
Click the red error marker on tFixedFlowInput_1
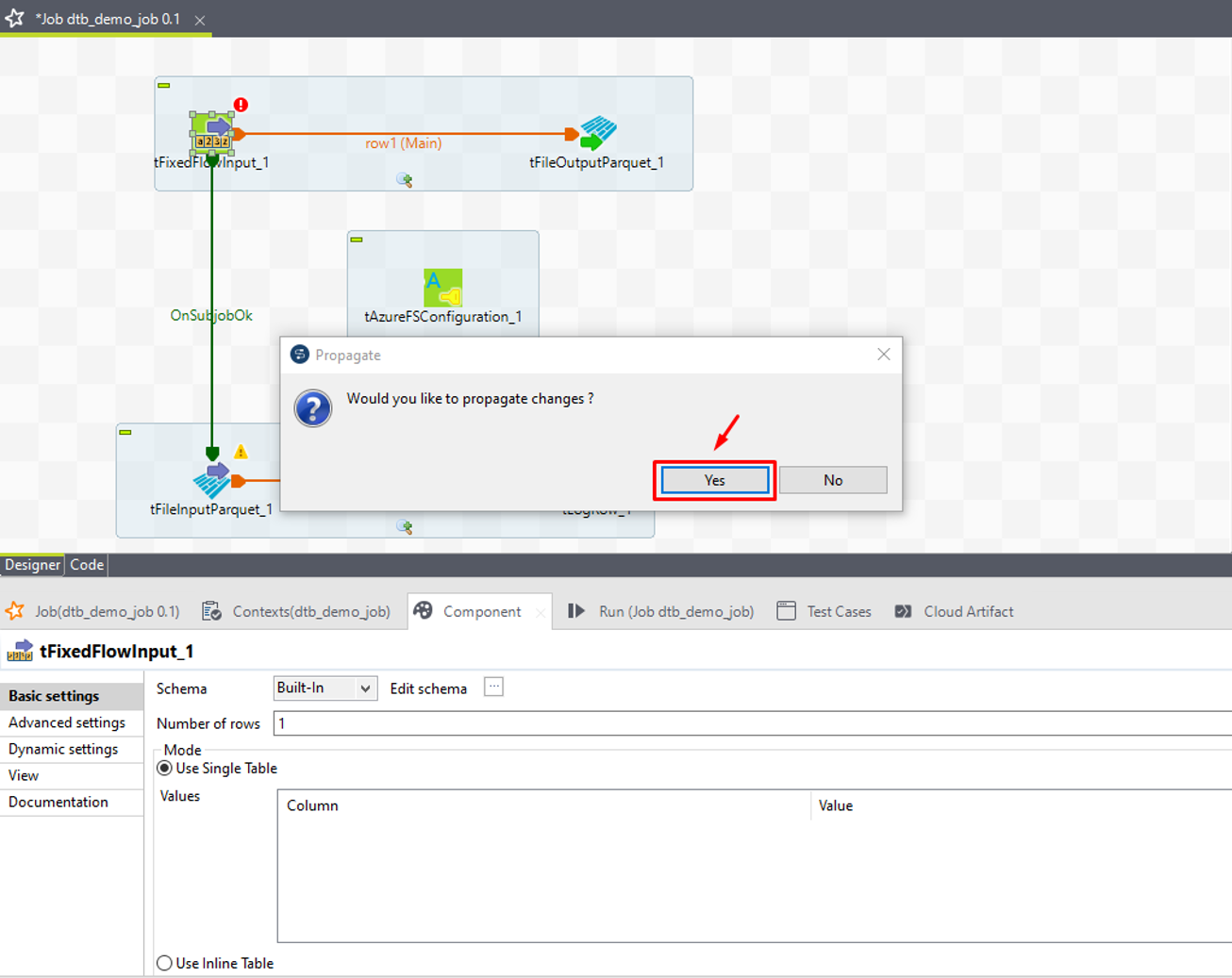pos(241,105)
